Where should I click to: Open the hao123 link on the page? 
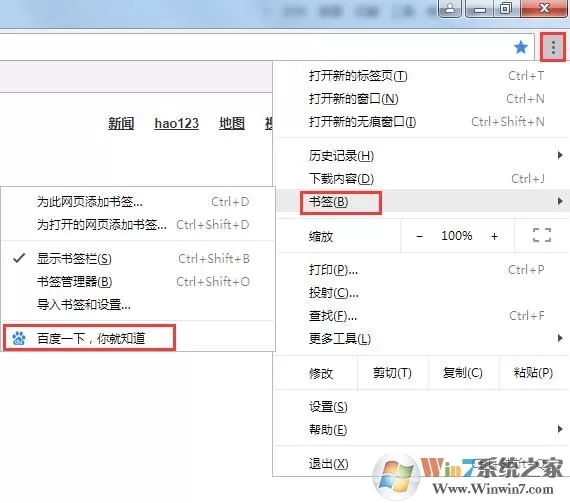pyautogui.click(x=177, y=123)
